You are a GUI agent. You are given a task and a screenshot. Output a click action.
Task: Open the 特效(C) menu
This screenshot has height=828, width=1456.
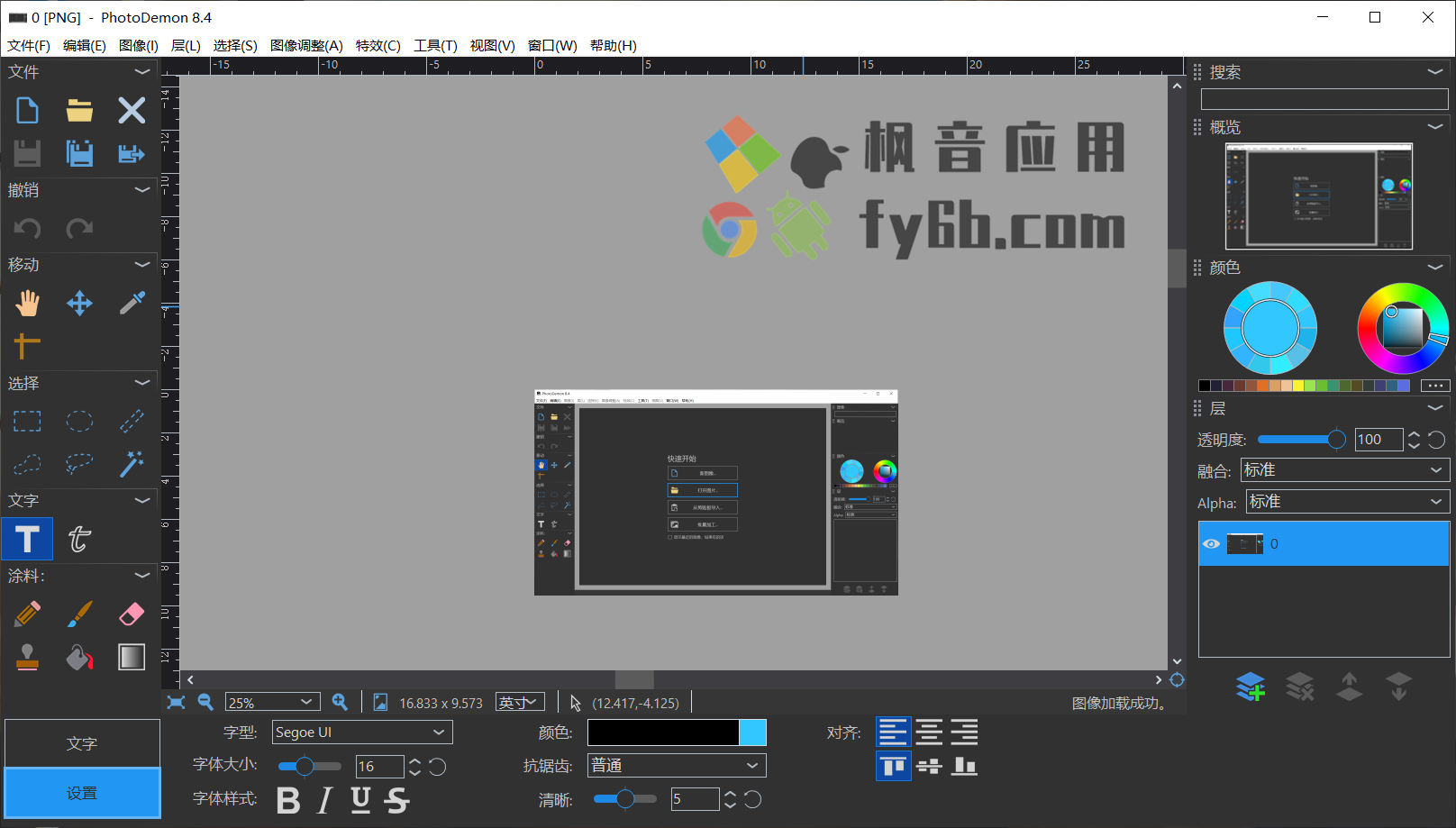click(378, 46)
